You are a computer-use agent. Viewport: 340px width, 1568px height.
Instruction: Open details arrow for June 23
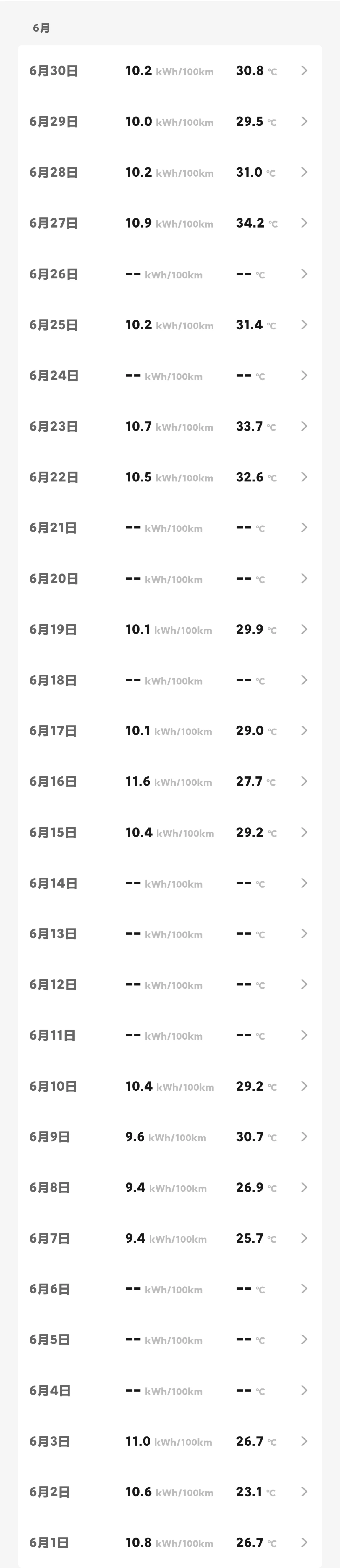(304, 426)
